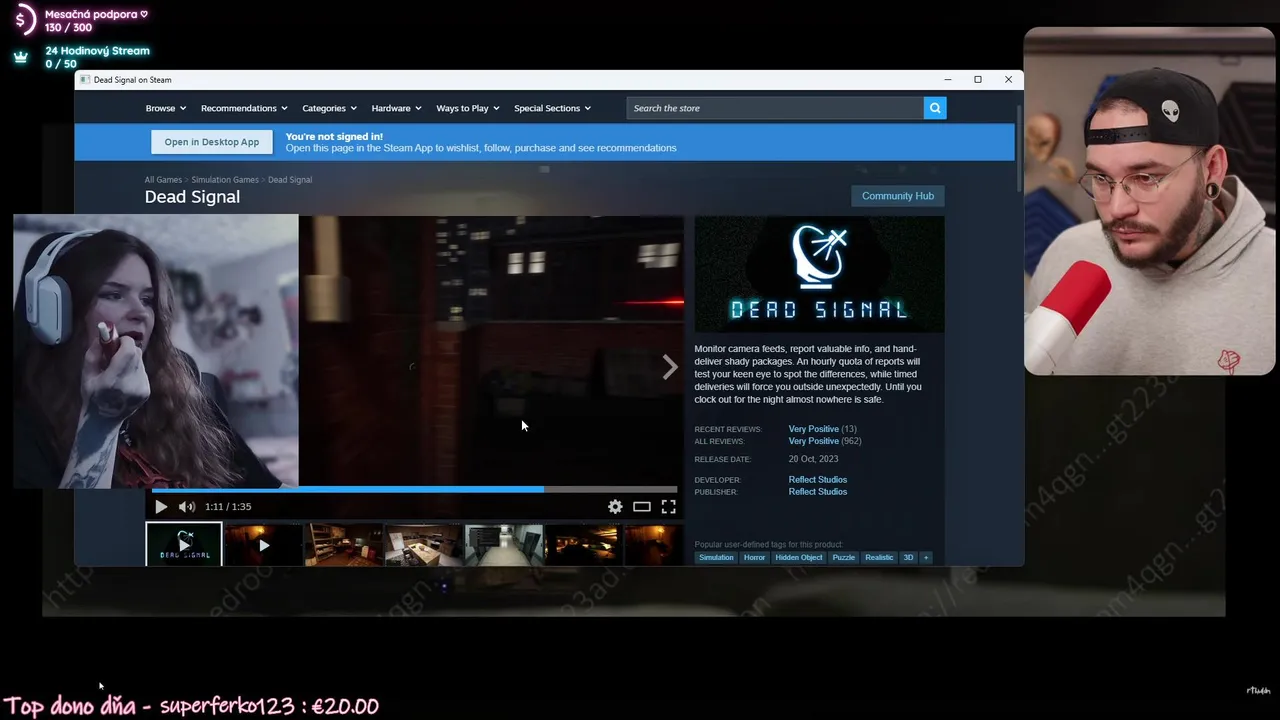
Task: Open the Categories dropdown
Action: click(330, 108)
